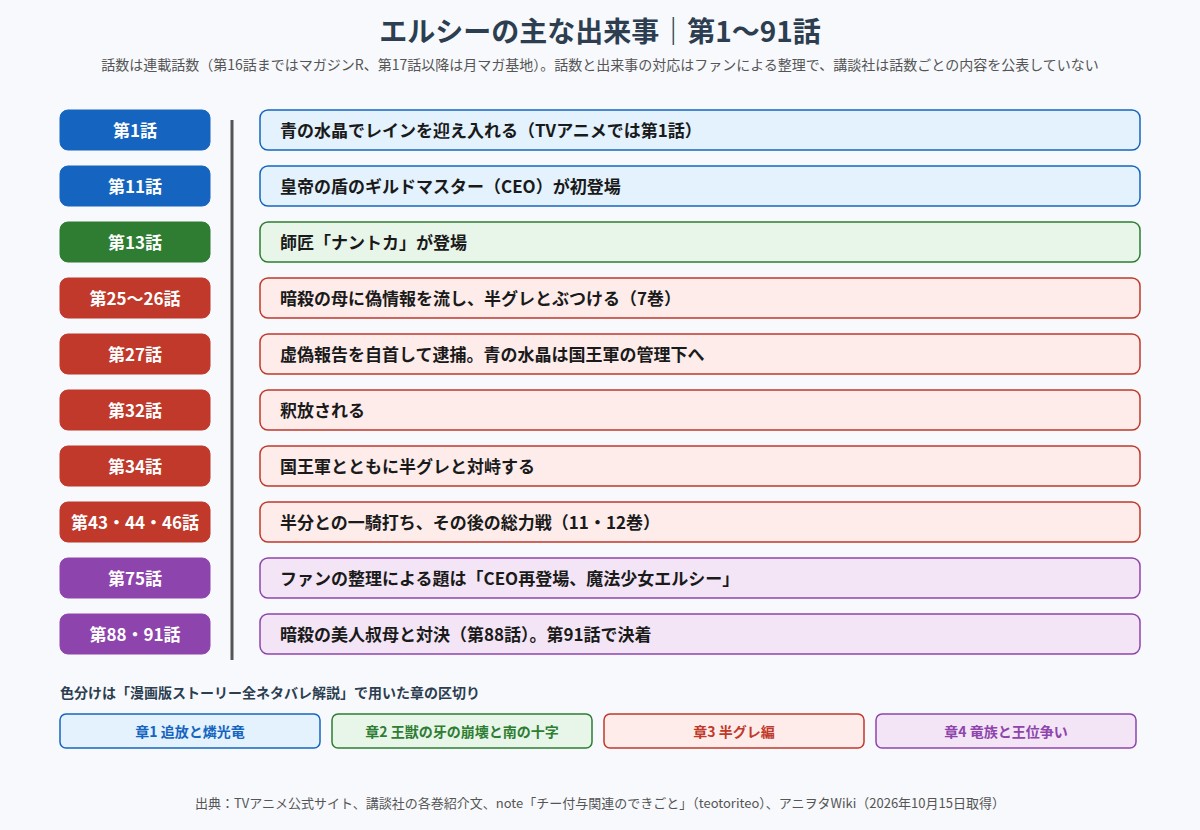Select the 半分との一騎打ち event box
Image resolution: width=1200 pixels, height=830 pixels.
pyautogui.click(x=700, y=522)
